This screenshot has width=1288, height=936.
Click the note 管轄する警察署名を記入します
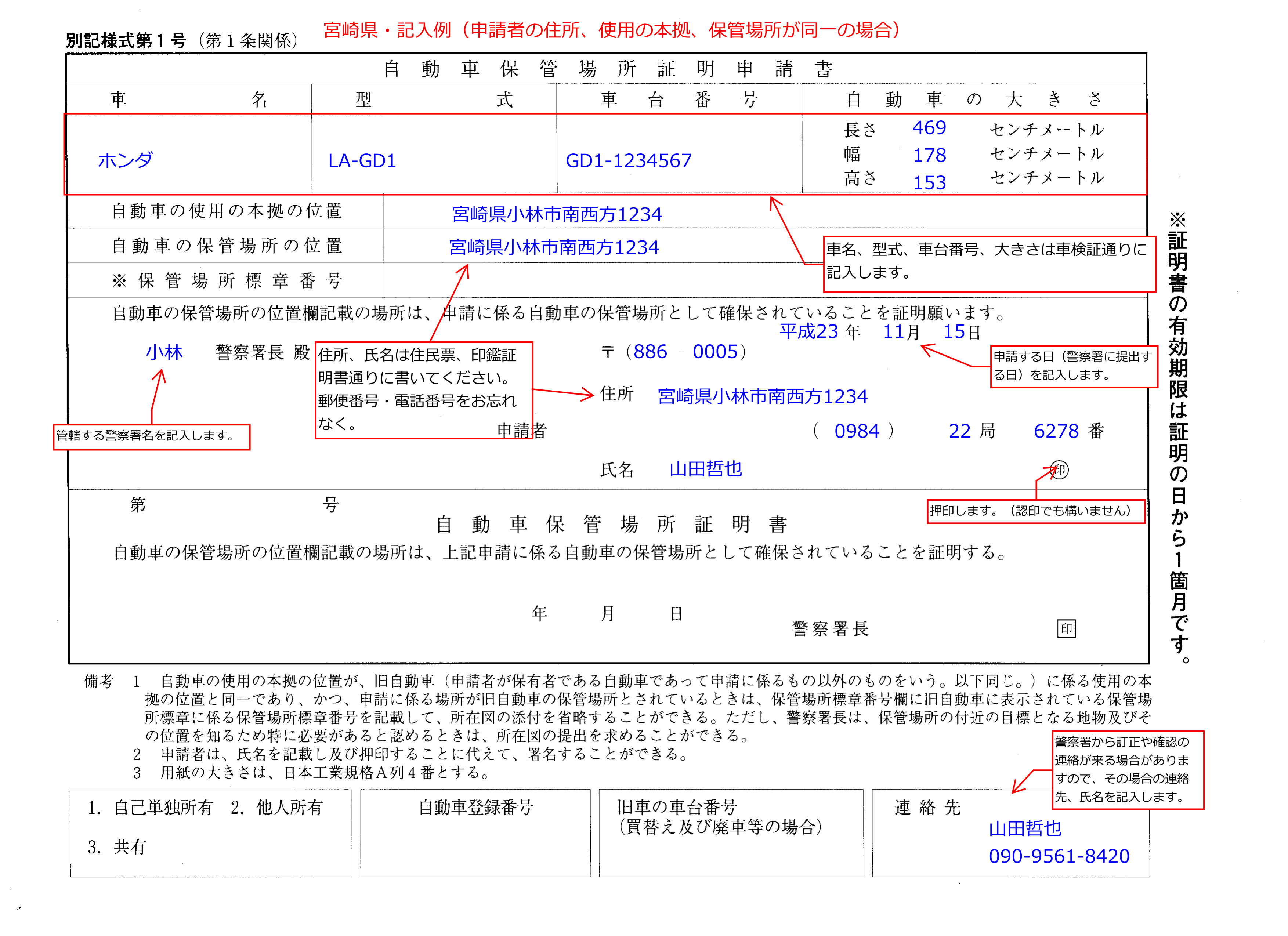pyautogui.click(x=152, y=437)
